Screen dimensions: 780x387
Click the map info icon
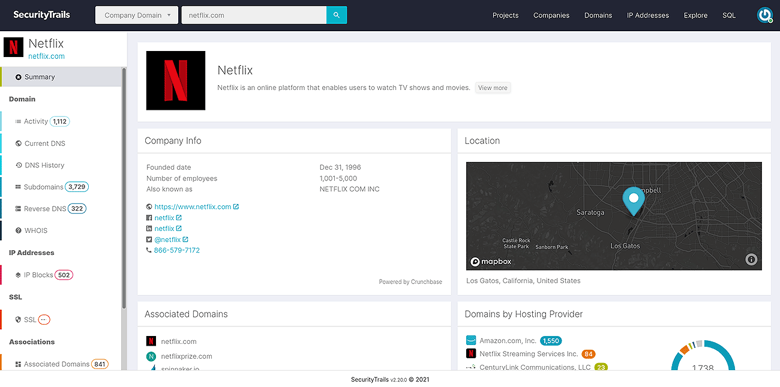[751, 259]
